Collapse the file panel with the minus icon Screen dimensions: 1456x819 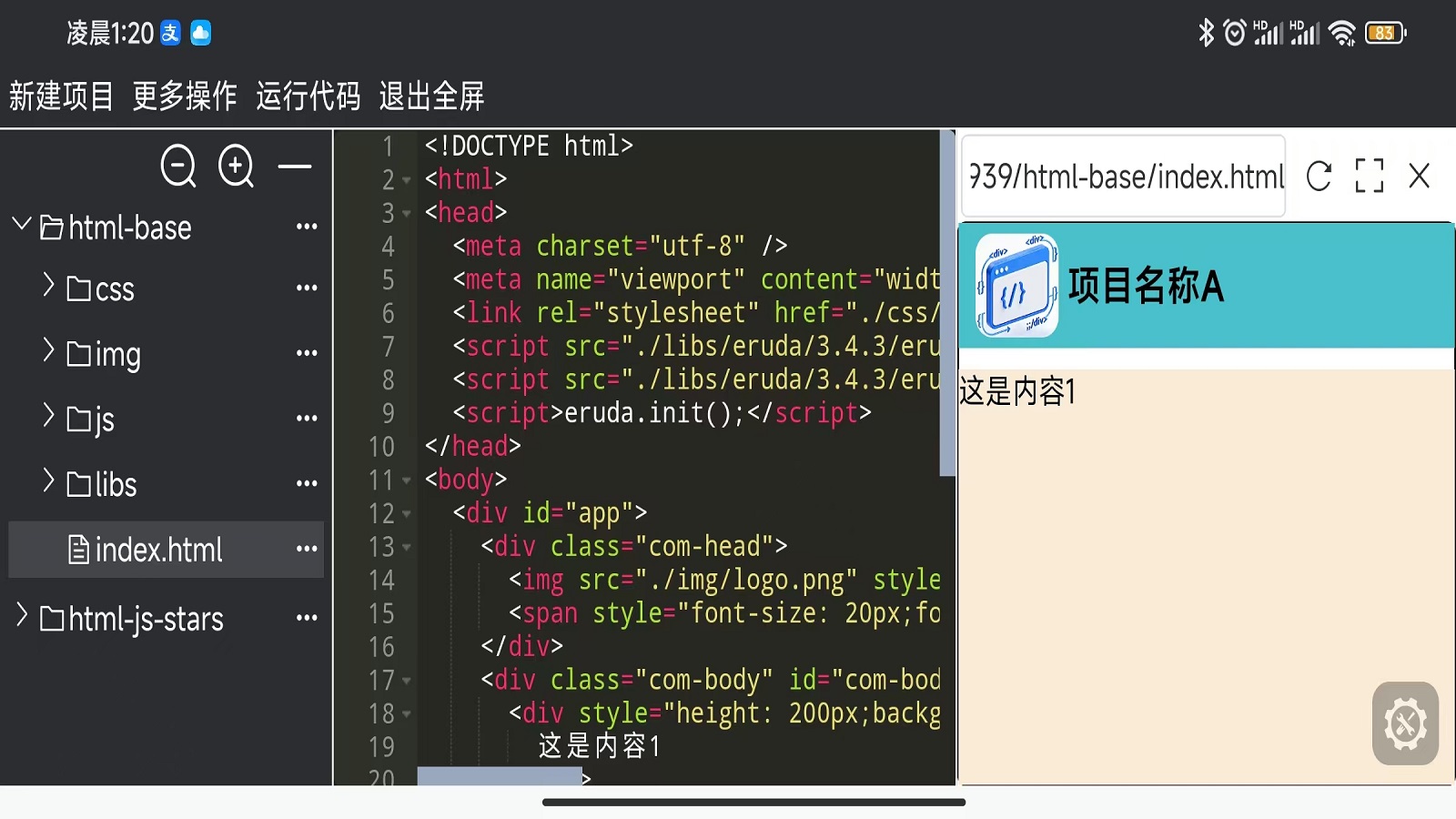click(x=295, y=167)
